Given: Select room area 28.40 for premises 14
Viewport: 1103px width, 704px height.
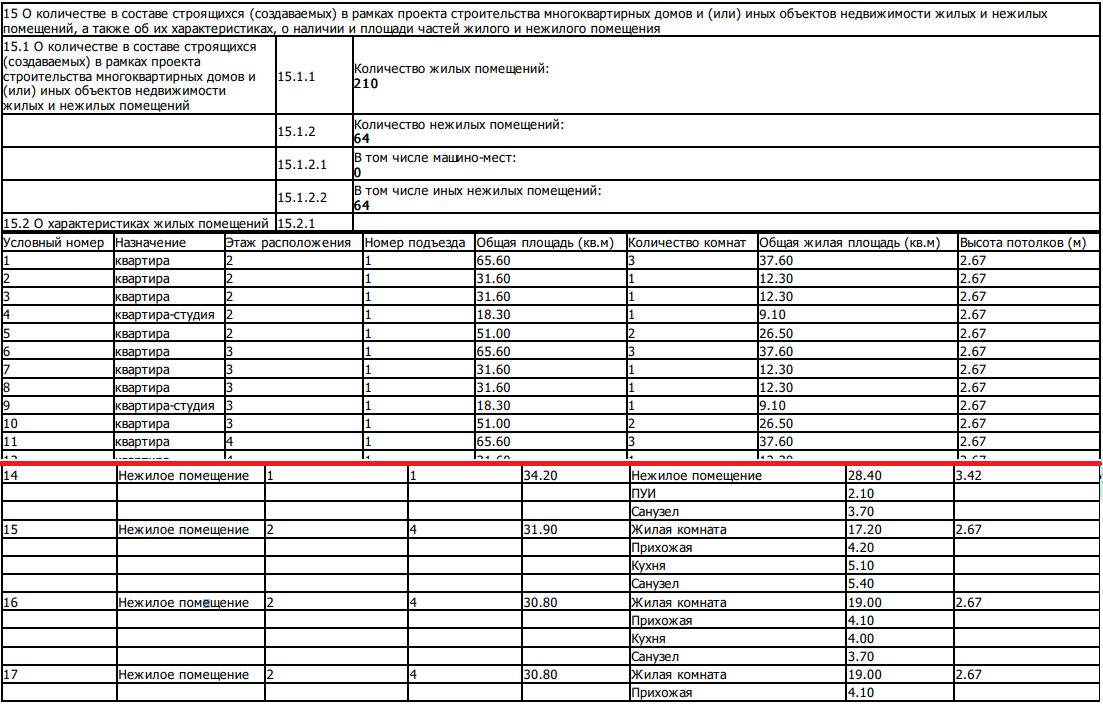Looking at the screenshot, I should click(865, 475).
